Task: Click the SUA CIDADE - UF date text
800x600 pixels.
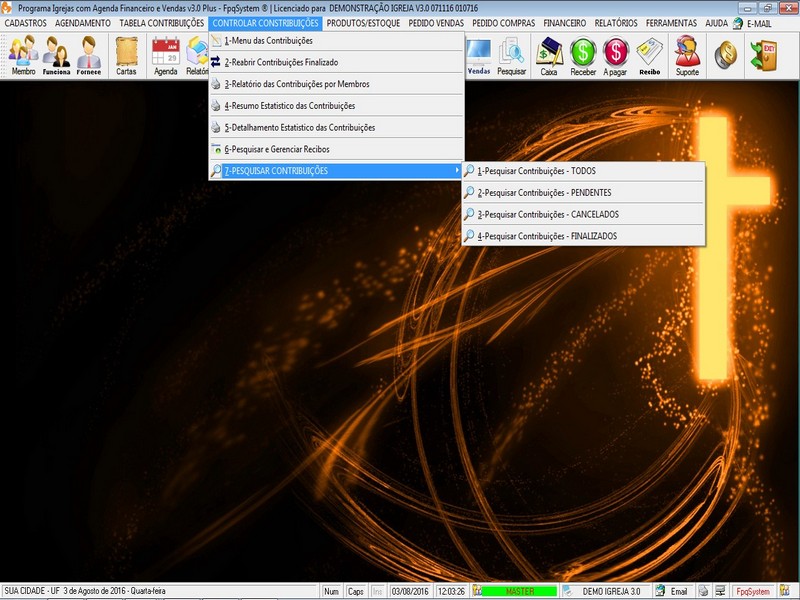Action: (85, 591)
